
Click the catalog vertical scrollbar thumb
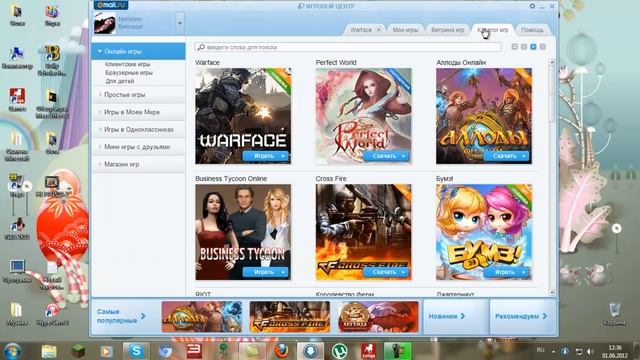(x=552, y=94)
